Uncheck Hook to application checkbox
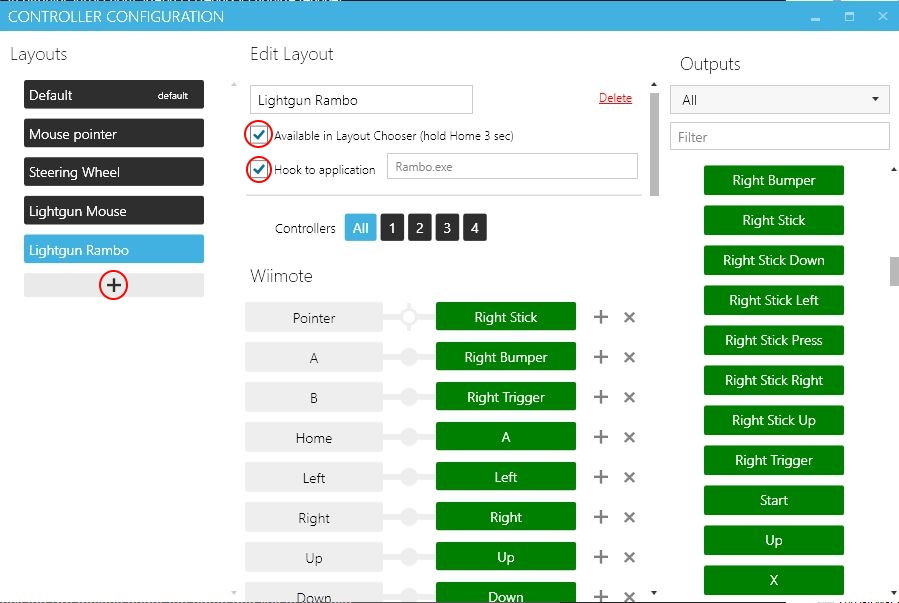899x603 pixels. click(x=259, y=169)
